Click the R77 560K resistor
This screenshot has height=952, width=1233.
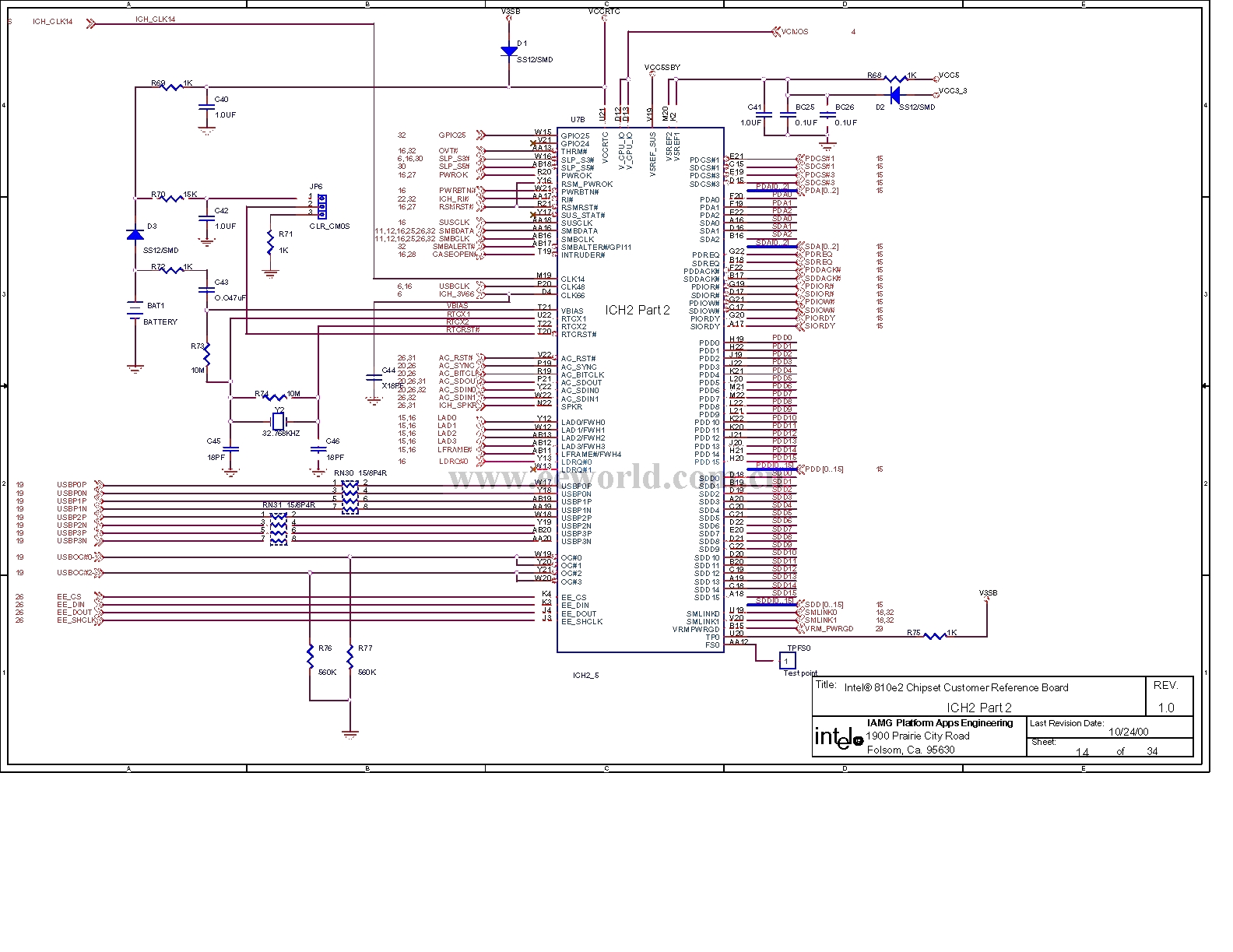tap(350, 659)
